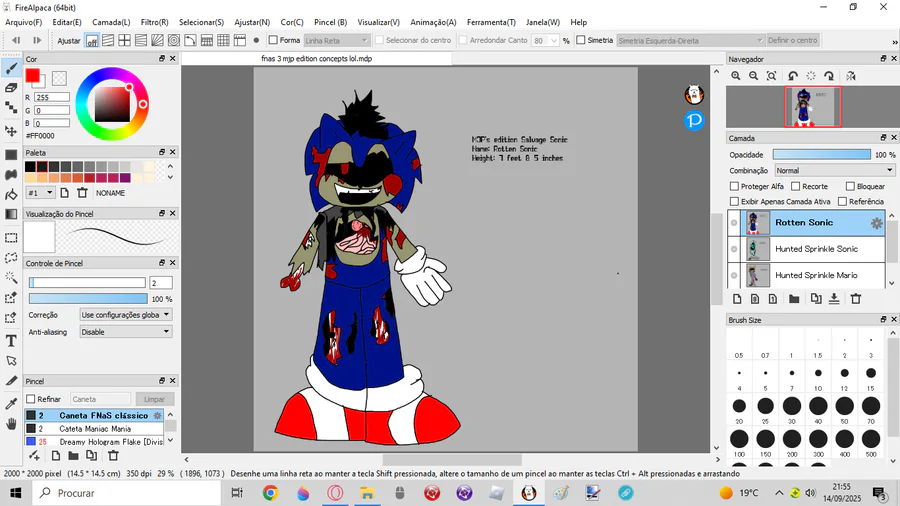
Task: Adjust the brush size slider
Action: point(87,283)
